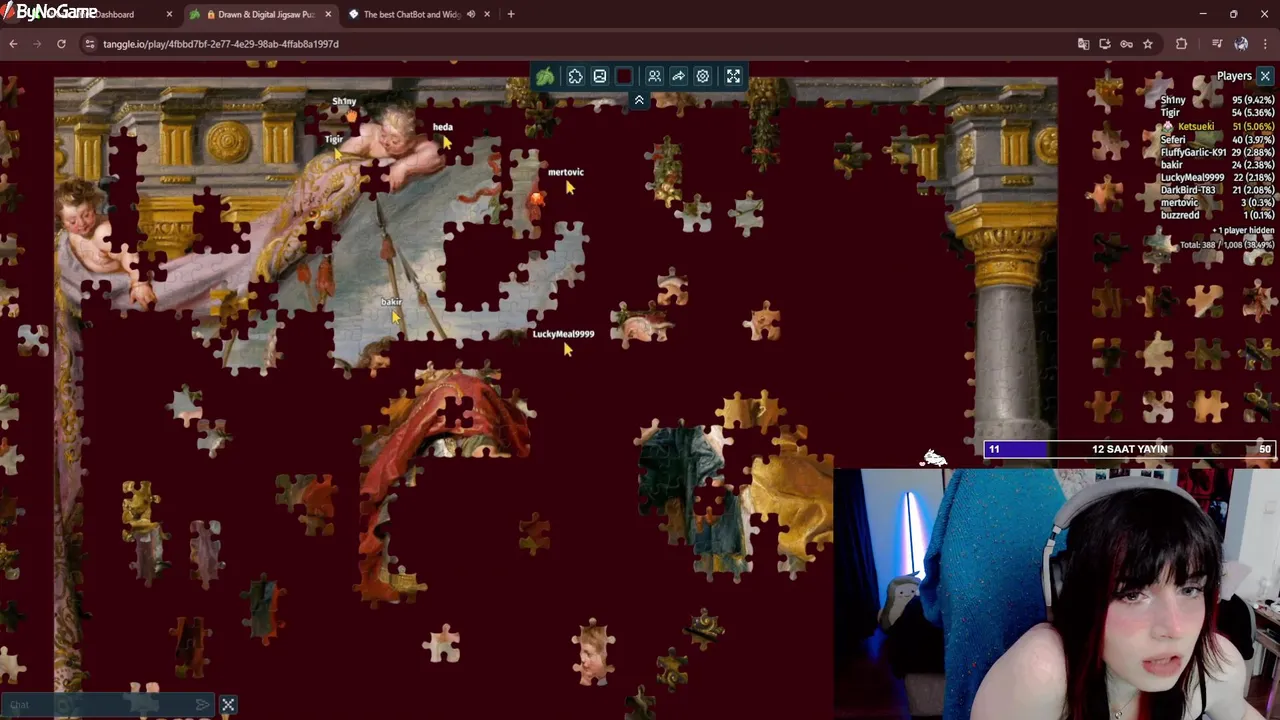View site information icon in address bar
Screen dimensions: 1280x720
(90, 44)
